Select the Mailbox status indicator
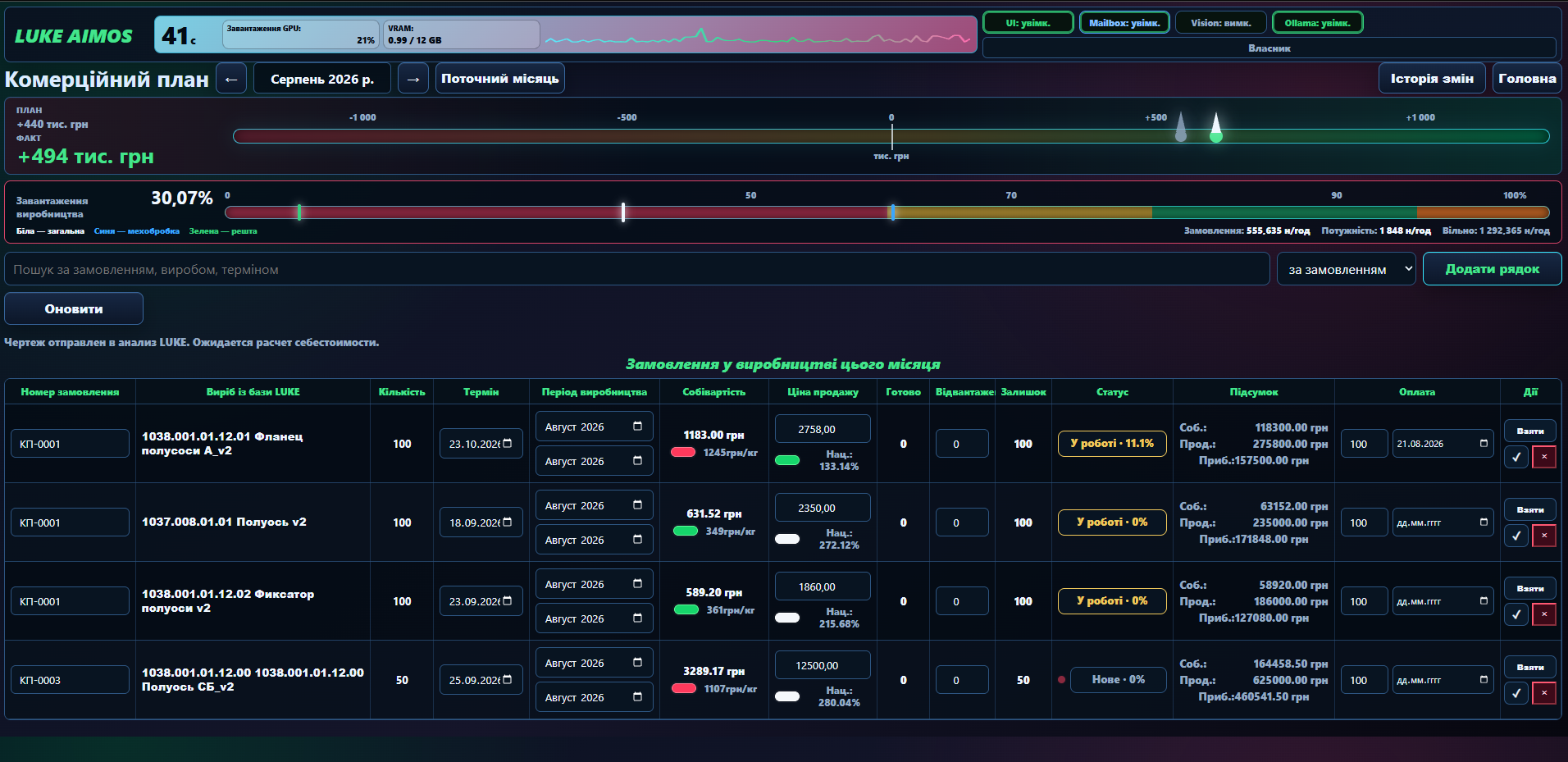Screen dimensions: 1568x762 click(x=1124, y=23)
